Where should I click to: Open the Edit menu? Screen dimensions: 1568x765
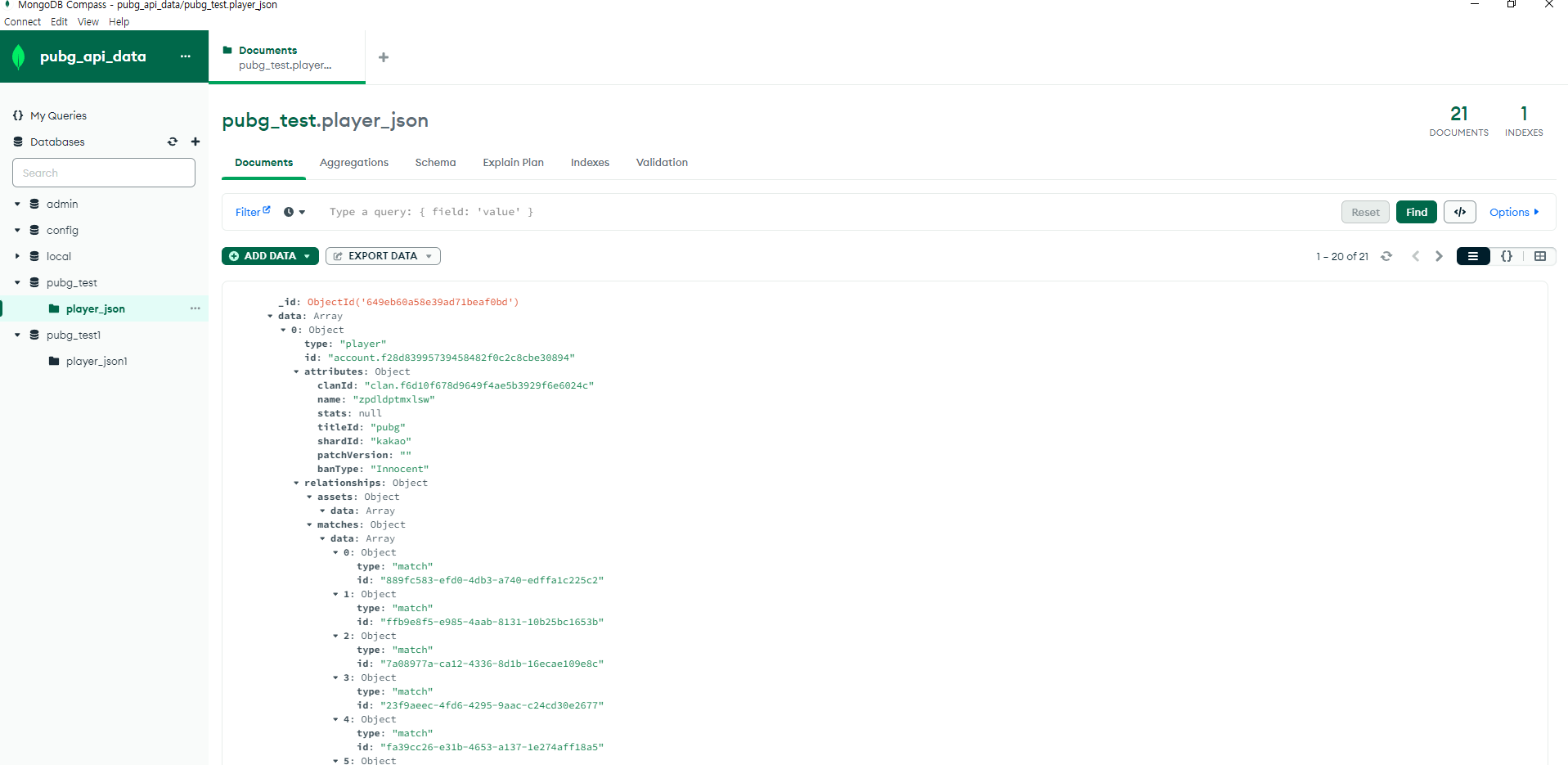point(59,22)
